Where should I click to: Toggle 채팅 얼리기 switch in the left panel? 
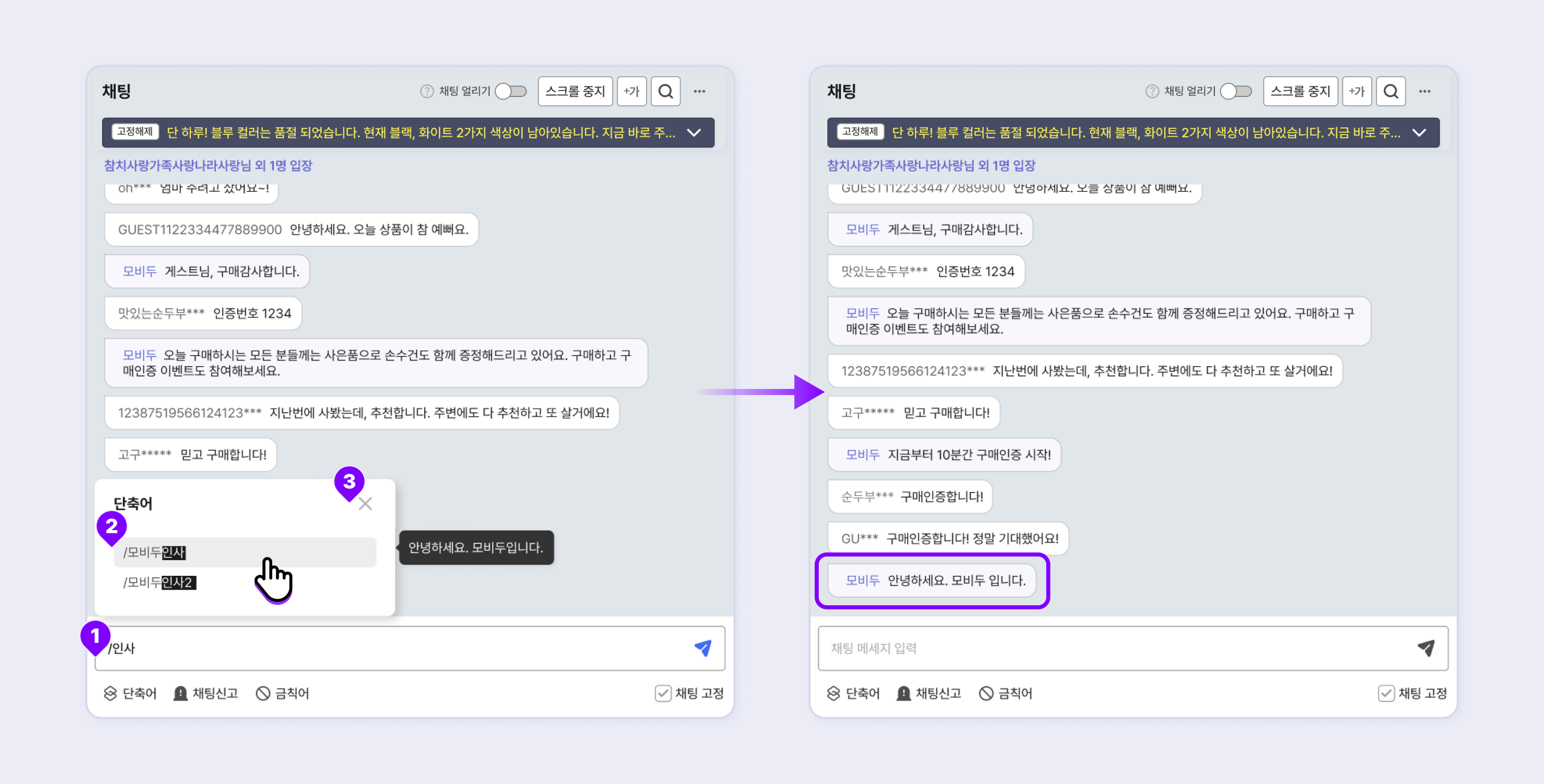pos(510,91)
